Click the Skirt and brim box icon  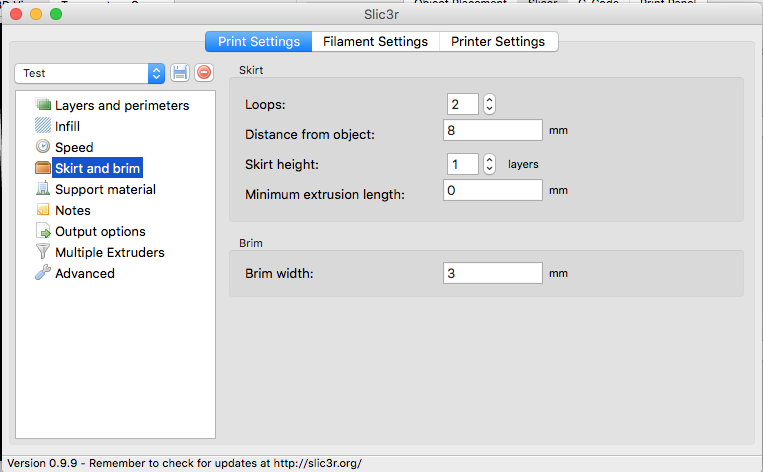(x=43, y=168)
